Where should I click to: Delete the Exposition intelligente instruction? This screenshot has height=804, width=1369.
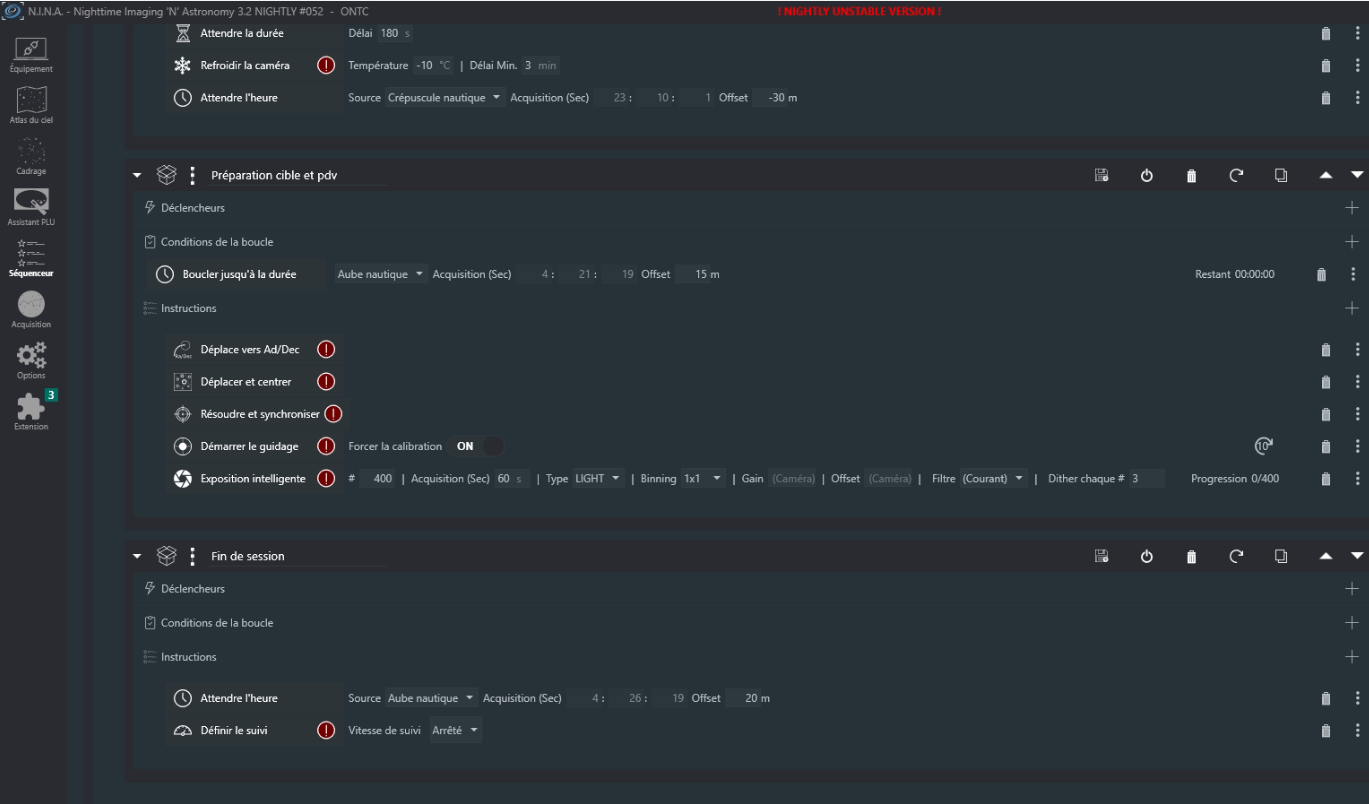click(x=1326, y=479)
